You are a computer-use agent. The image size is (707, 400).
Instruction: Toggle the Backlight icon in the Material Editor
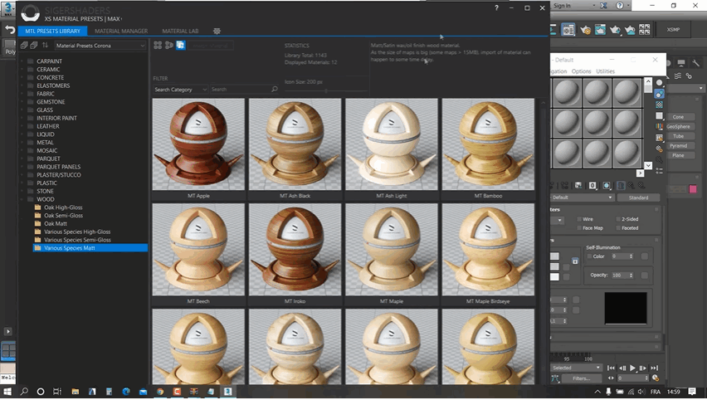[x=659, y=94]
